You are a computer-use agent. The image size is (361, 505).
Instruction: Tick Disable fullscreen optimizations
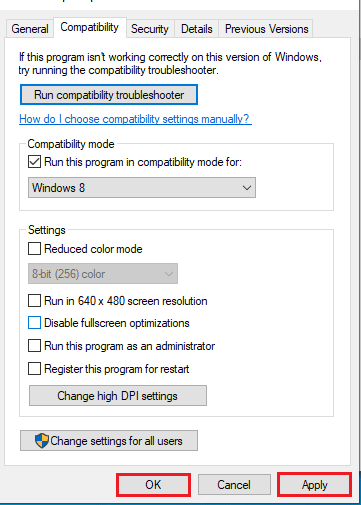(34, 323)
